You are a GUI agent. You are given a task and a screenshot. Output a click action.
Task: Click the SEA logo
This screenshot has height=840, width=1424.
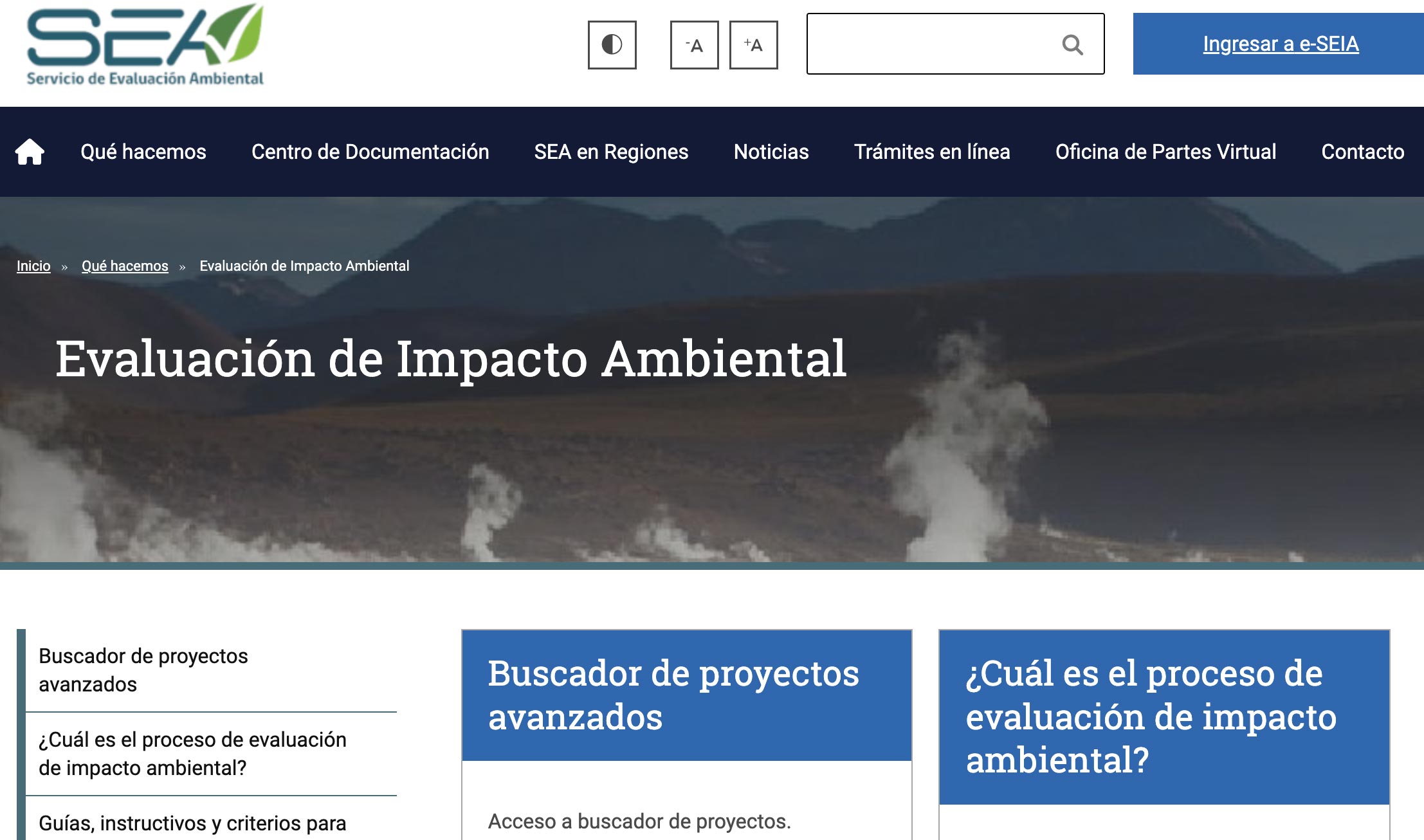click(145, 45)
